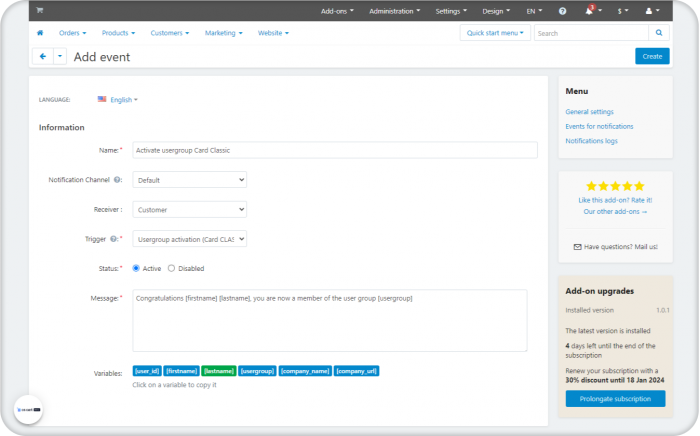Click into the Message text area

pyautogui.click(x=329, y=320)
